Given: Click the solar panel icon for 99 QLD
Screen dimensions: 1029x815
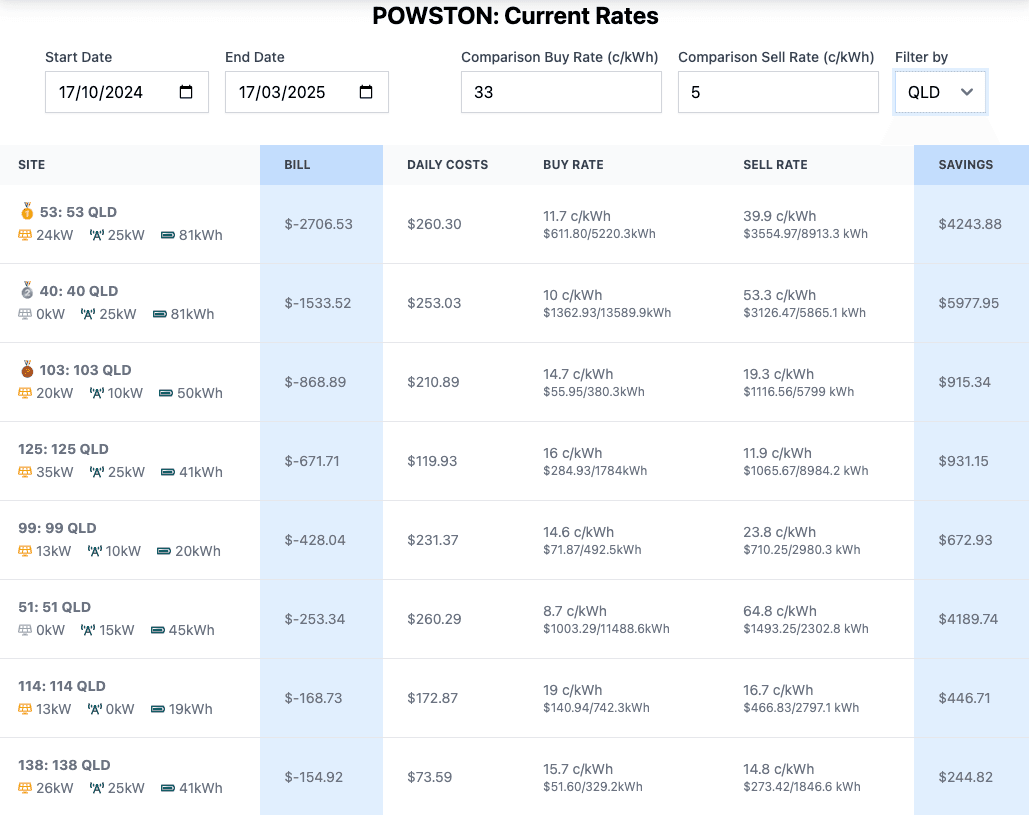Looking at the screenshot, I should (25, 551).
